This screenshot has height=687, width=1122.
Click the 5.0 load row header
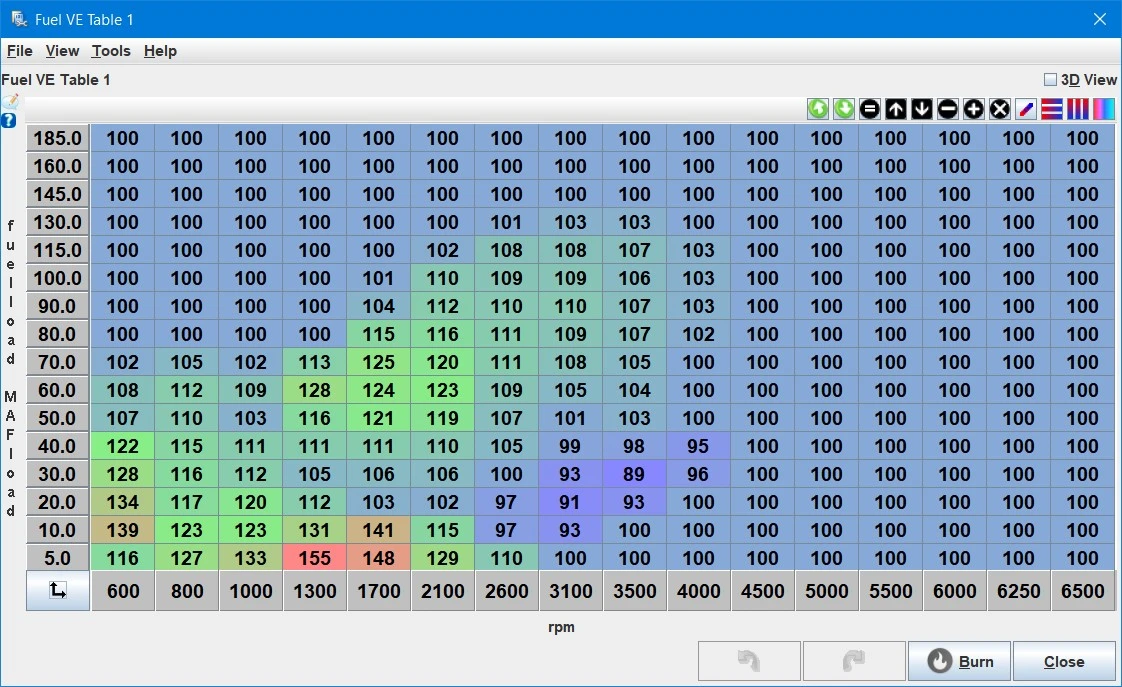point(58,557)
